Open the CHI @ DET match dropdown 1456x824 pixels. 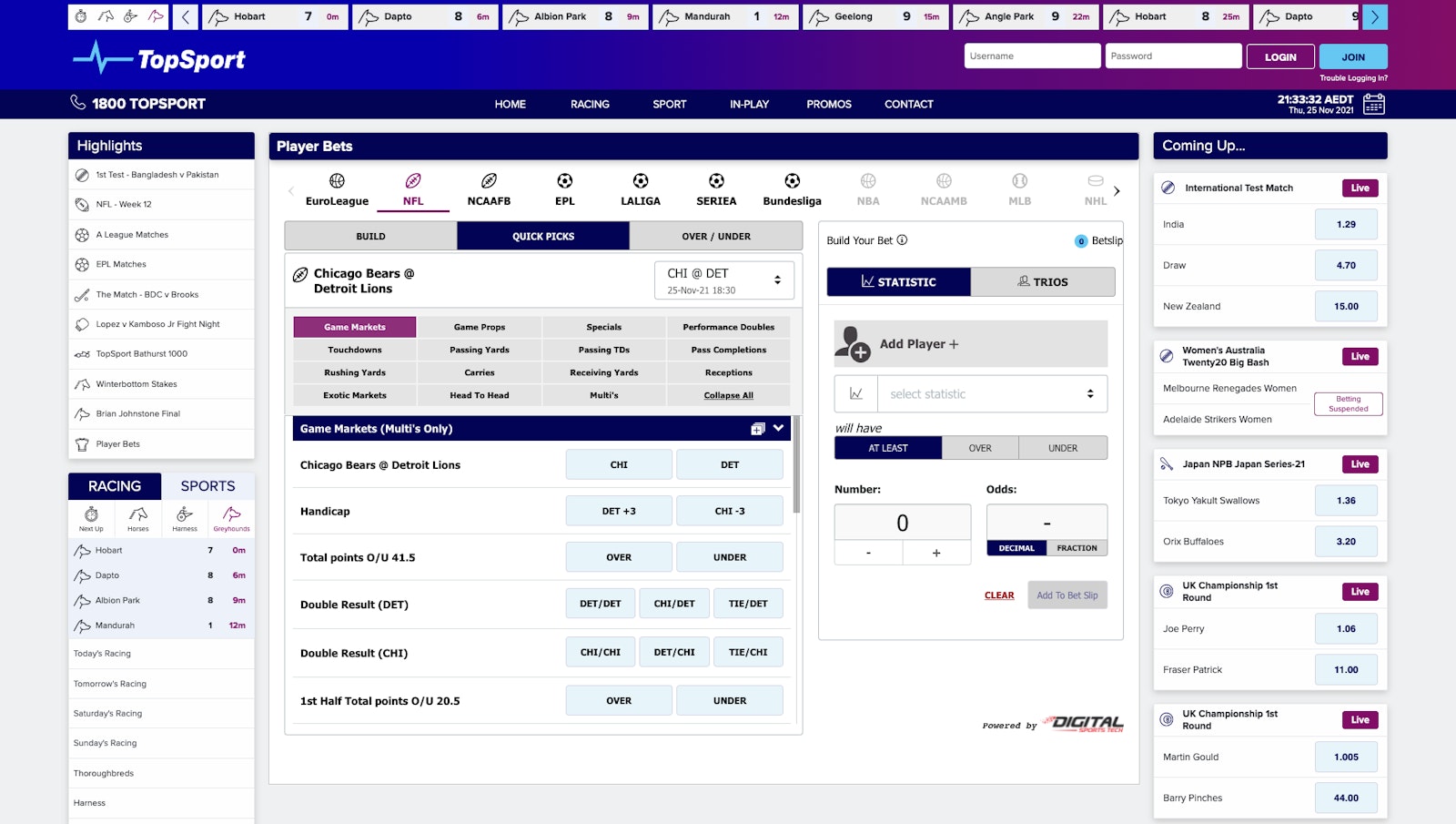coord(723,280)
